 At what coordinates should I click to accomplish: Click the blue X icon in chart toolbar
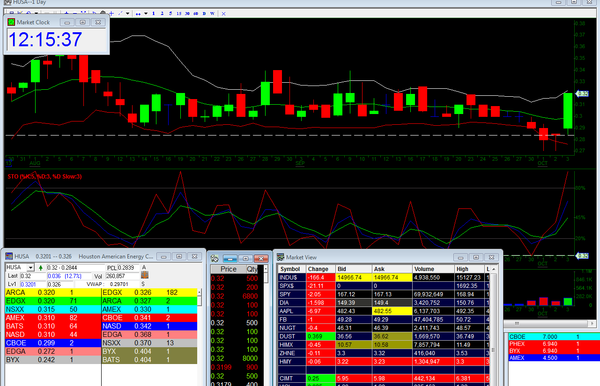(x=223, y=14)
